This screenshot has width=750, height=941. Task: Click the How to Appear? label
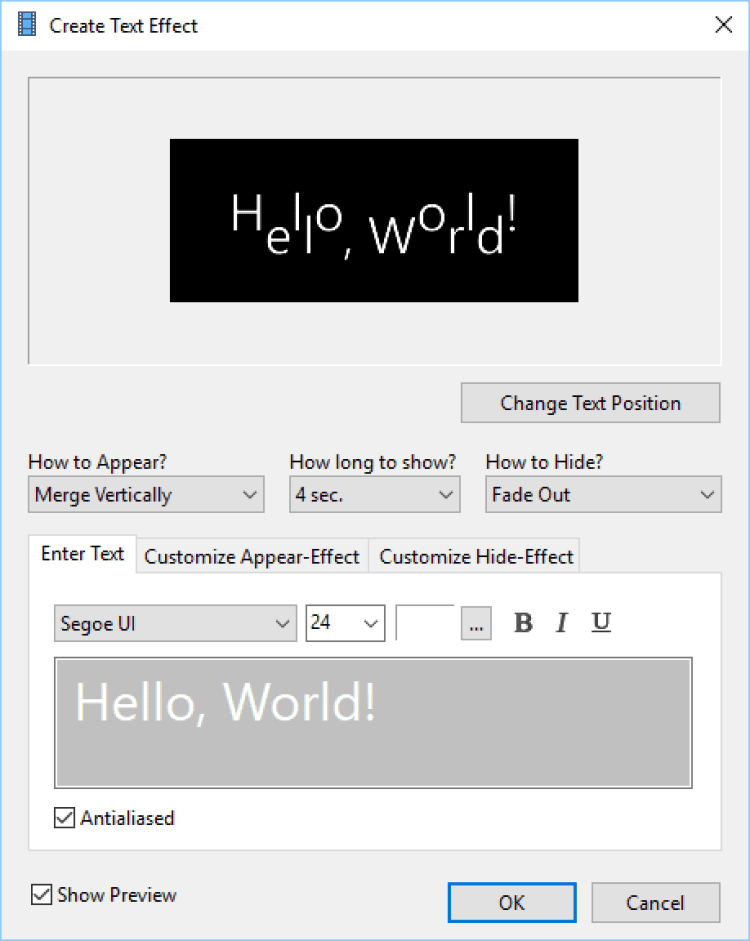97,462
